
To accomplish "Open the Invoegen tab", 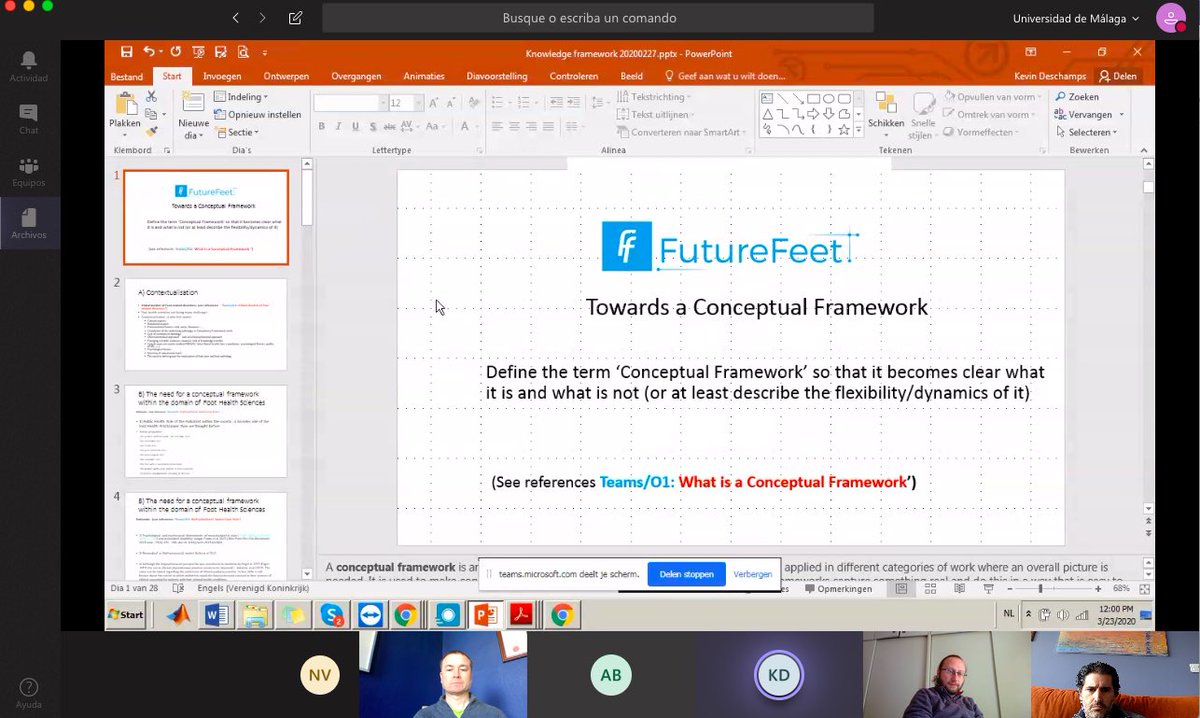I will pos(222,76).
